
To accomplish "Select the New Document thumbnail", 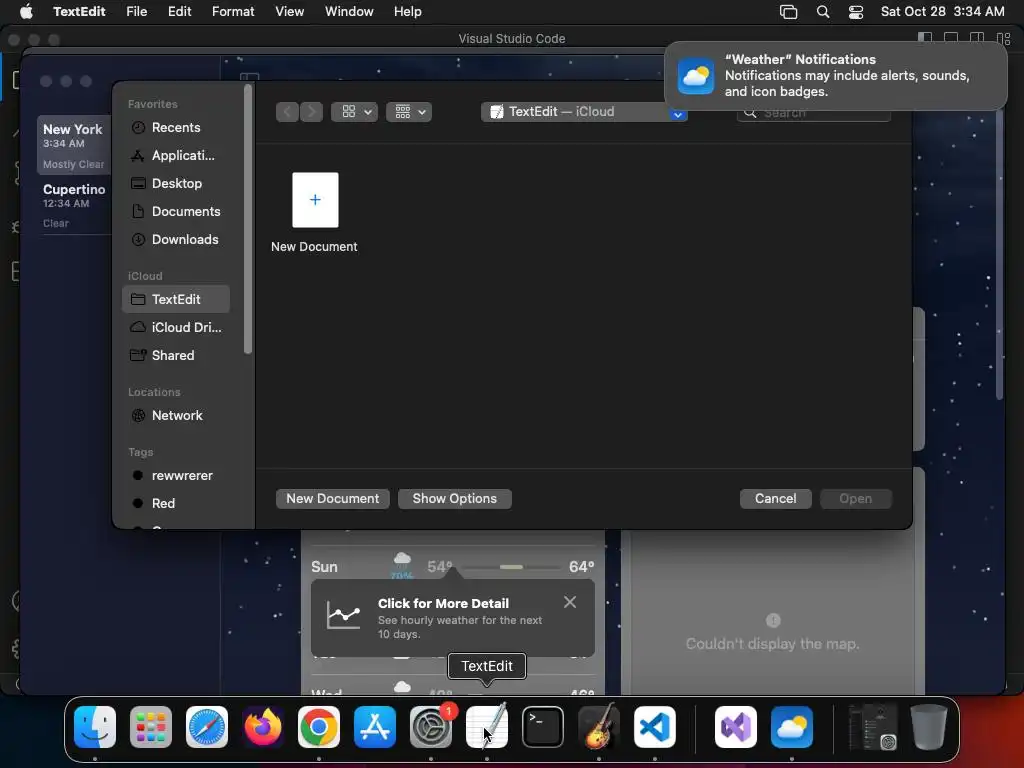I will tap(315, 200).
